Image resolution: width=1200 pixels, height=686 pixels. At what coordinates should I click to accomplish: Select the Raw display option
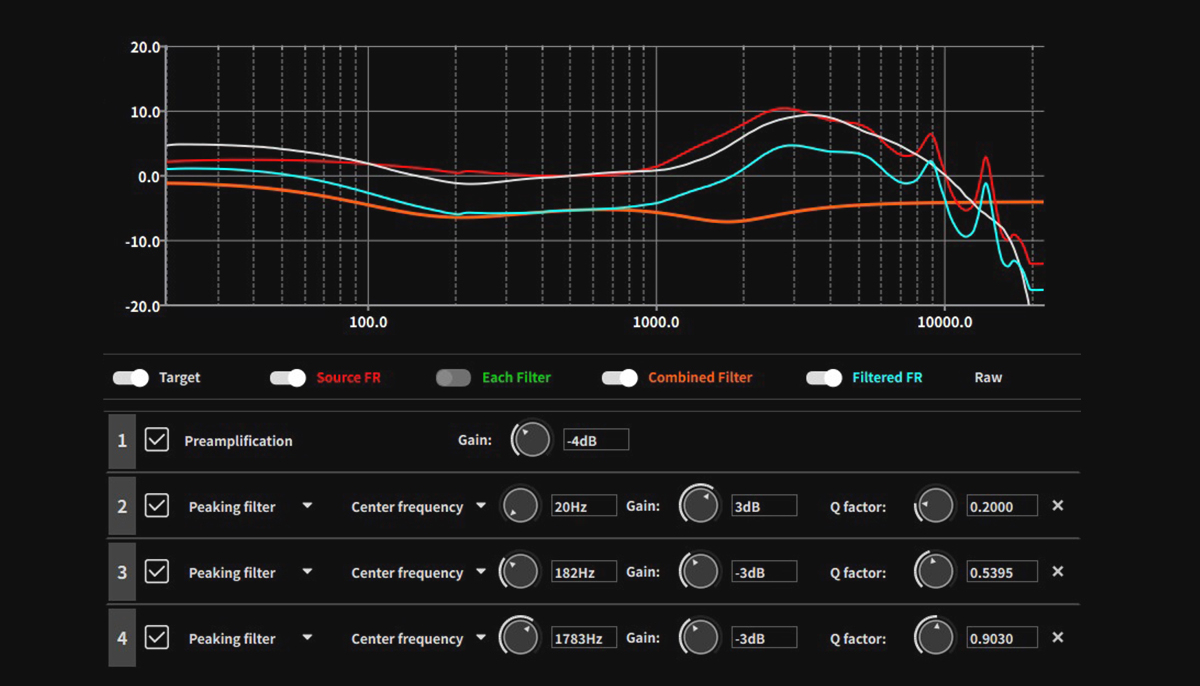pos(987,377)
